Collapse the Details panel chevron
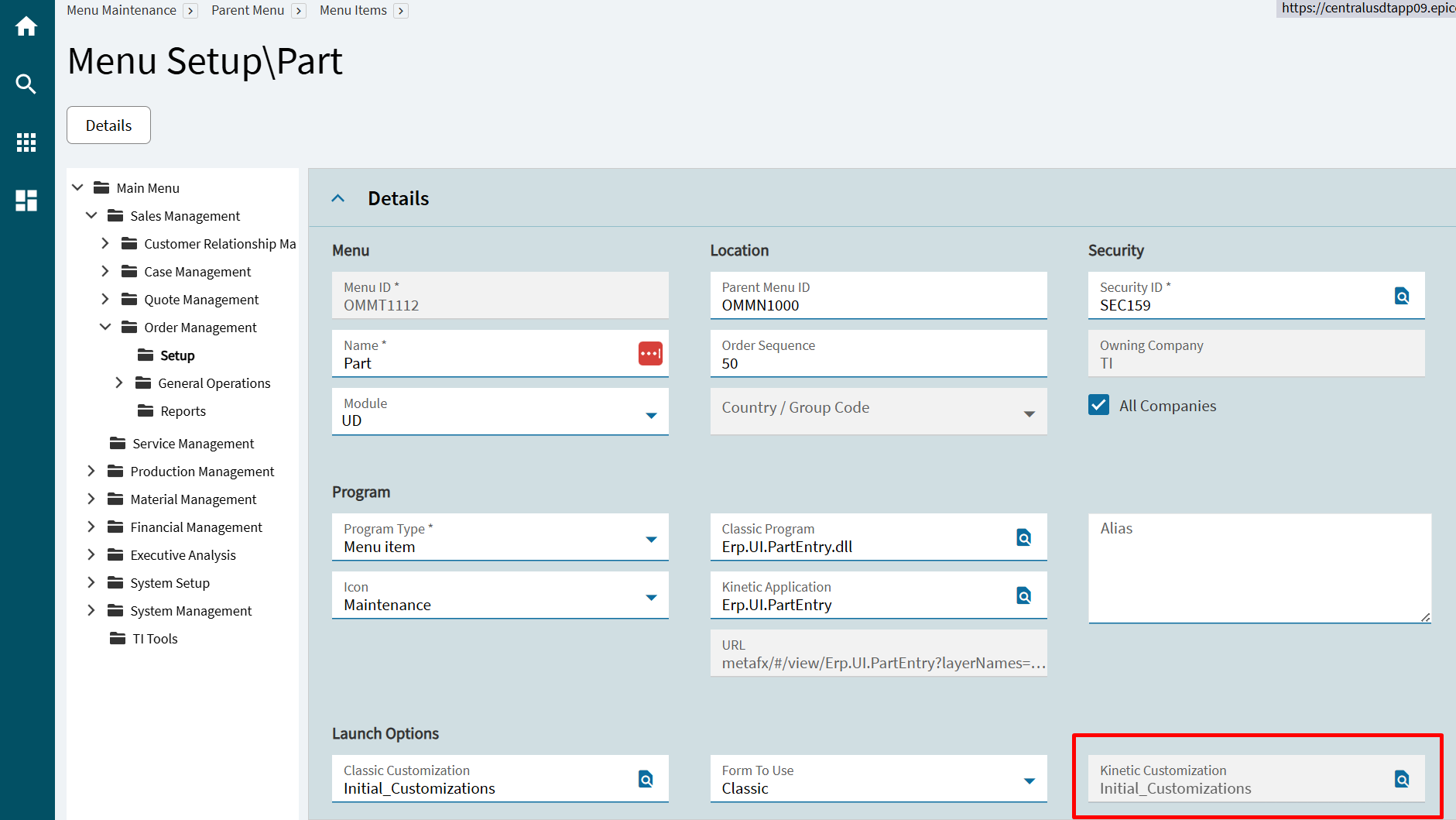Screen dimensions: 1456x820 pos(338,198)
